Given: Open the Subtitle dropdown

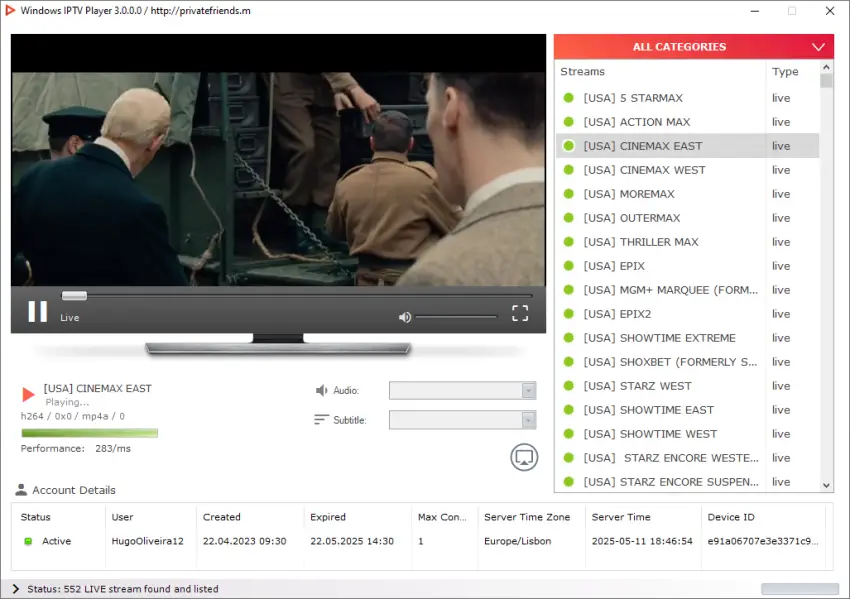Looking at the screenshot, I should click(462, 420).
